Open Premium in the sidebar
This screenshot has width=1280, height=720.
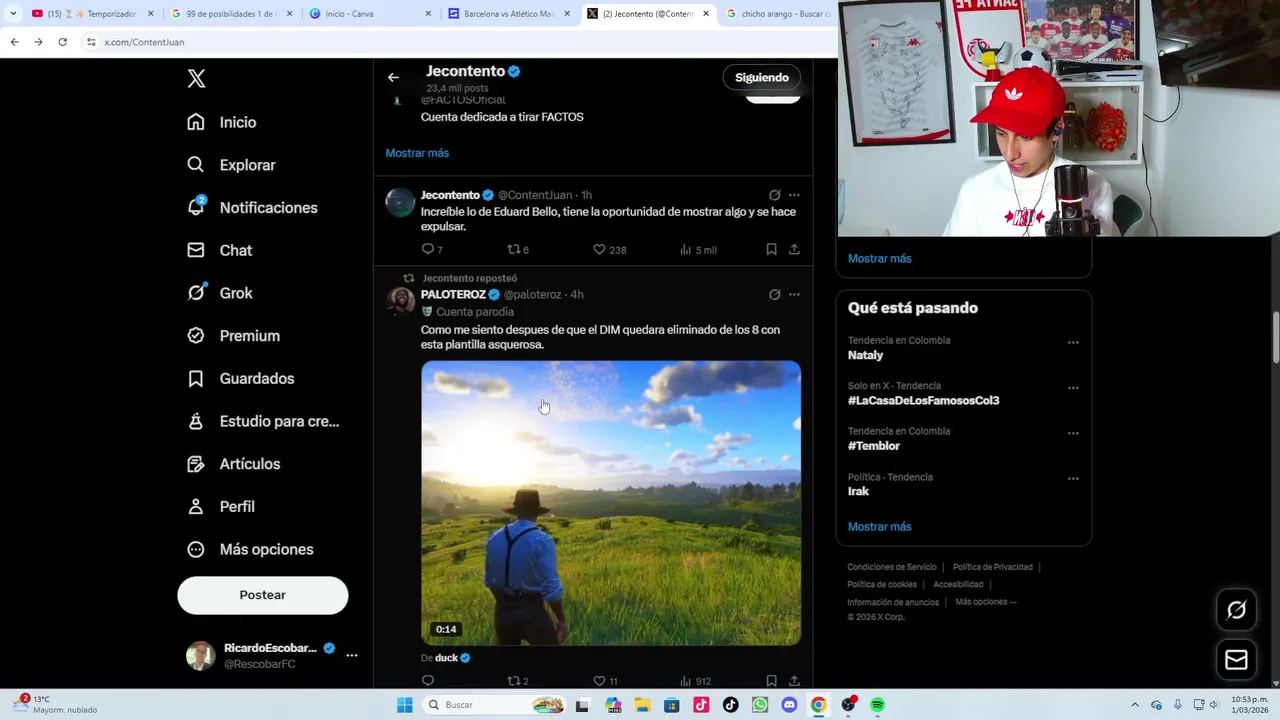233,336
